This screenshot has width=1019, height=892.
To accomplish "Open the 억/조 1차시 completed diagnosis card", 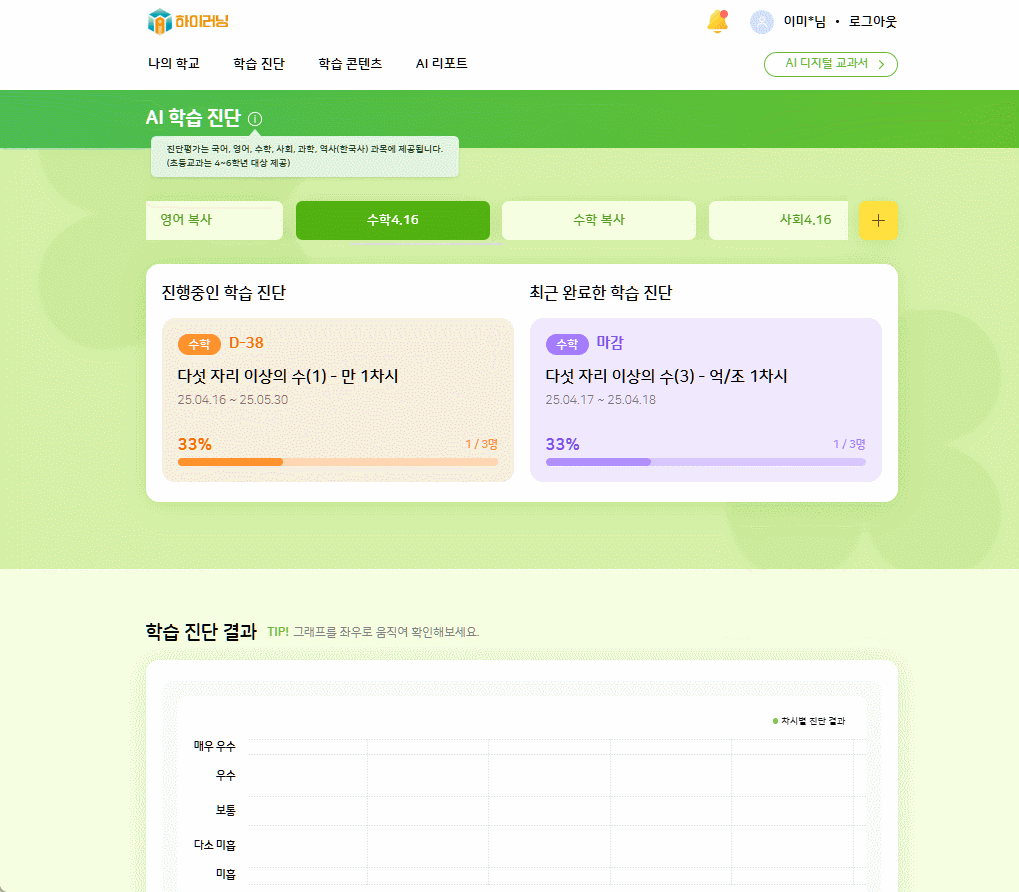I will pyautogui.click(x=705, y=399).
